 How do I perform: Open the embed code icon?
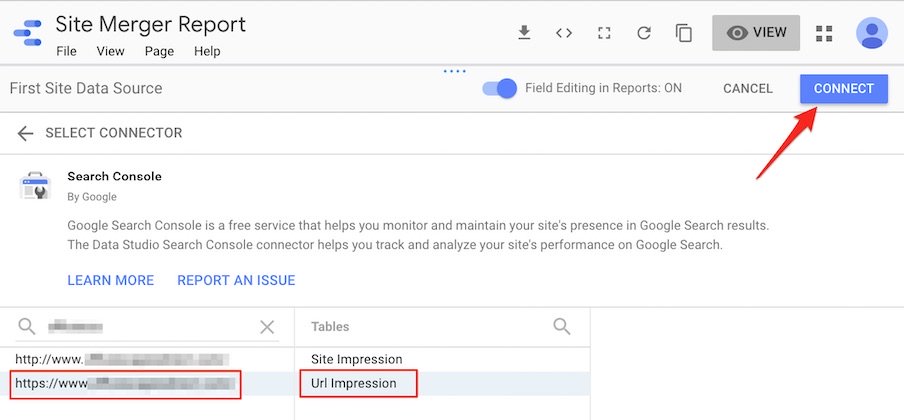click(x=564, y=33)
